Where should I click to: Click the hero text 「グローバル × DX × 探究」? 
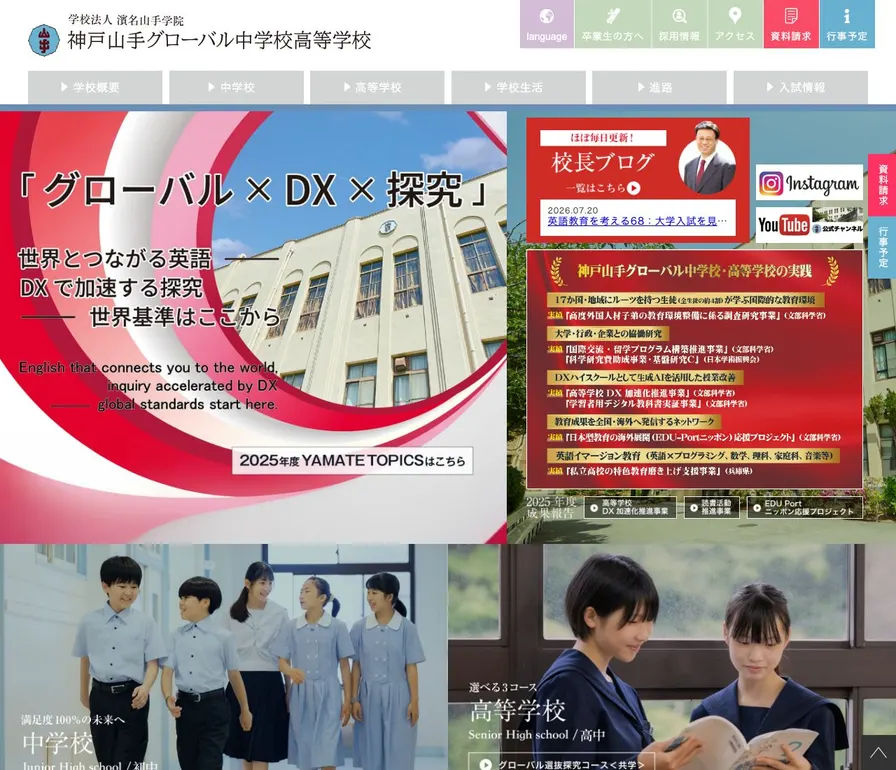(x=253, y=190)
